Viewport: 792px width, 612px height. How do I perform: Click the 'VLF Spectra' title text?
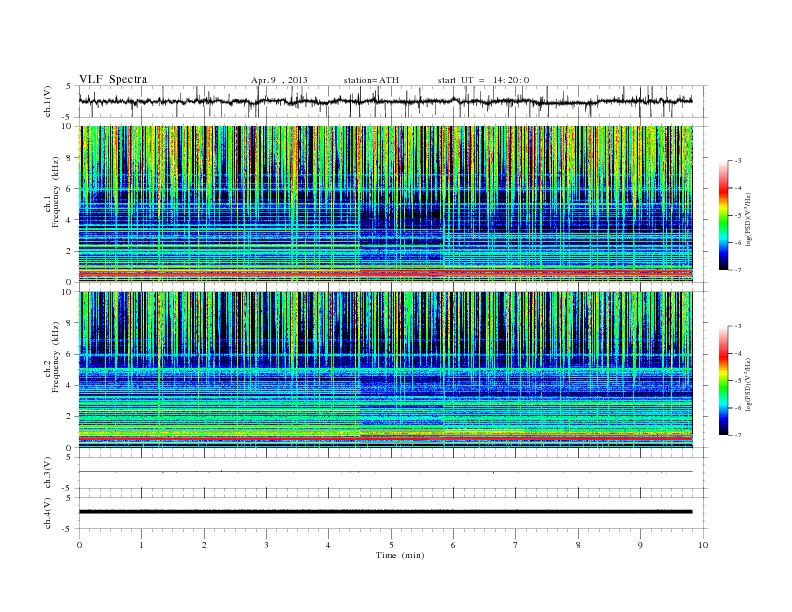click(x=113, y=79)
